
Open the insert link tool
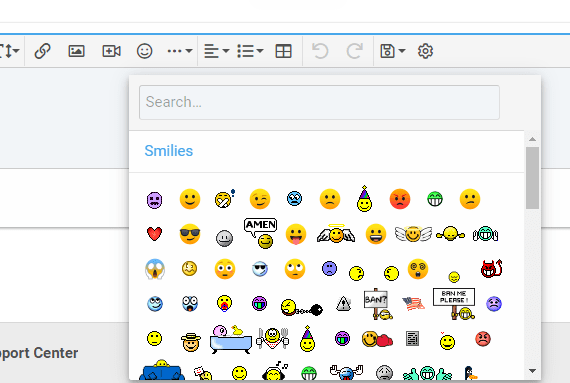point(42,51)
